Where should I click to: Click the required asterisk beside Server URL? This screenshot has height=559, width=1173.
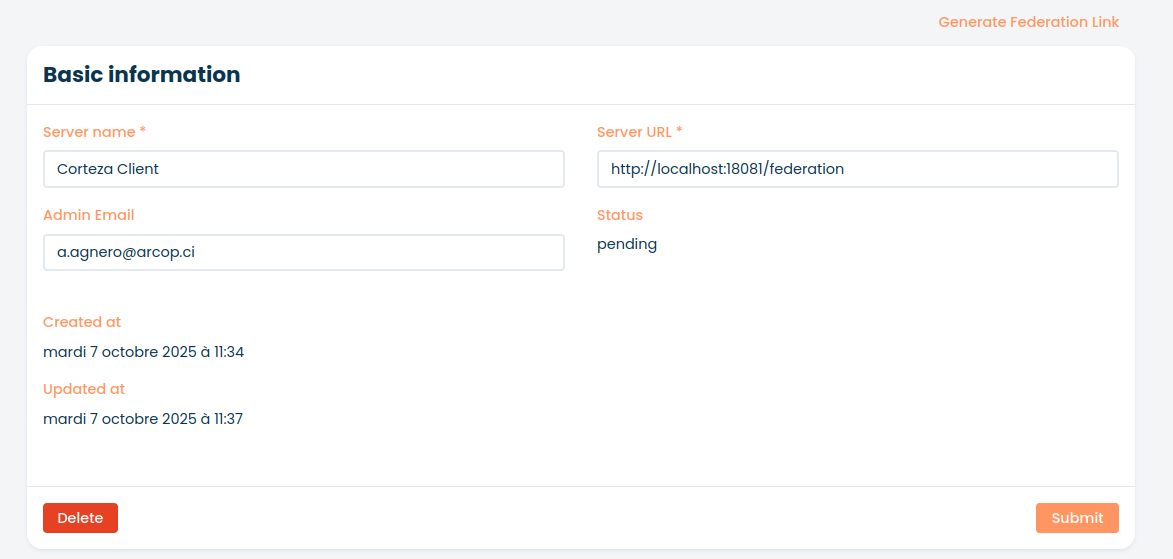679,132
